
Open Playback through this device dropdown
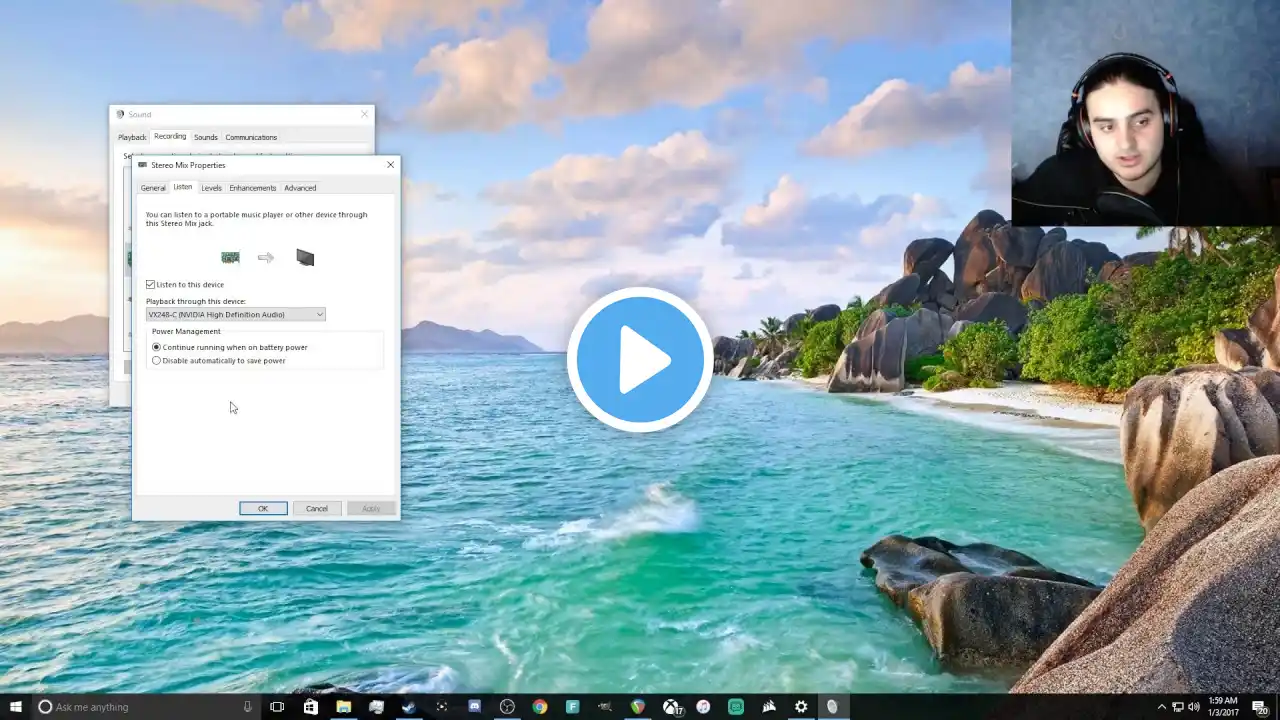236,314
